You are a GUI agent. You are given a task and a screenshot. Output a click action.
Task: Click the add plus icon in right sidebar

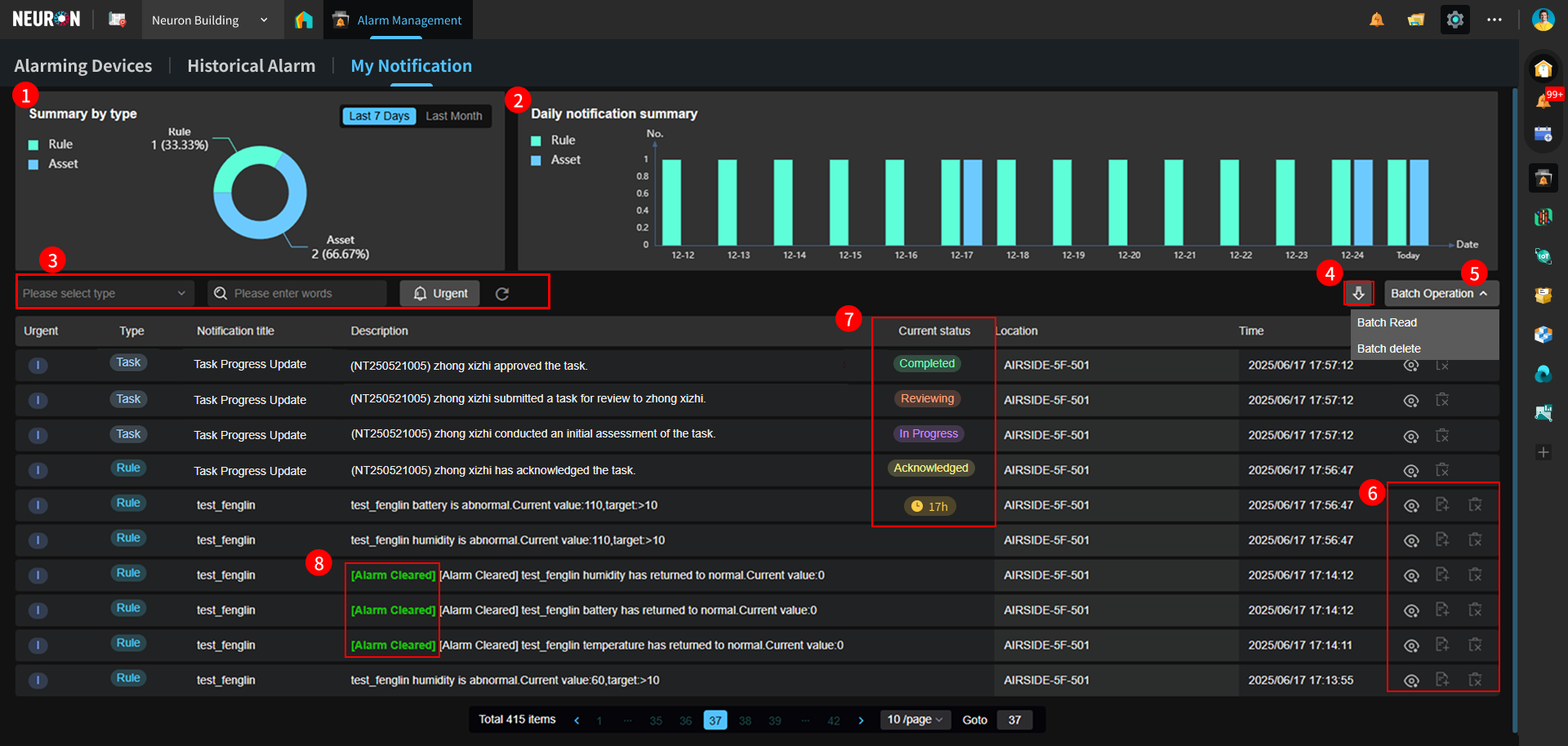point(1543,452)
